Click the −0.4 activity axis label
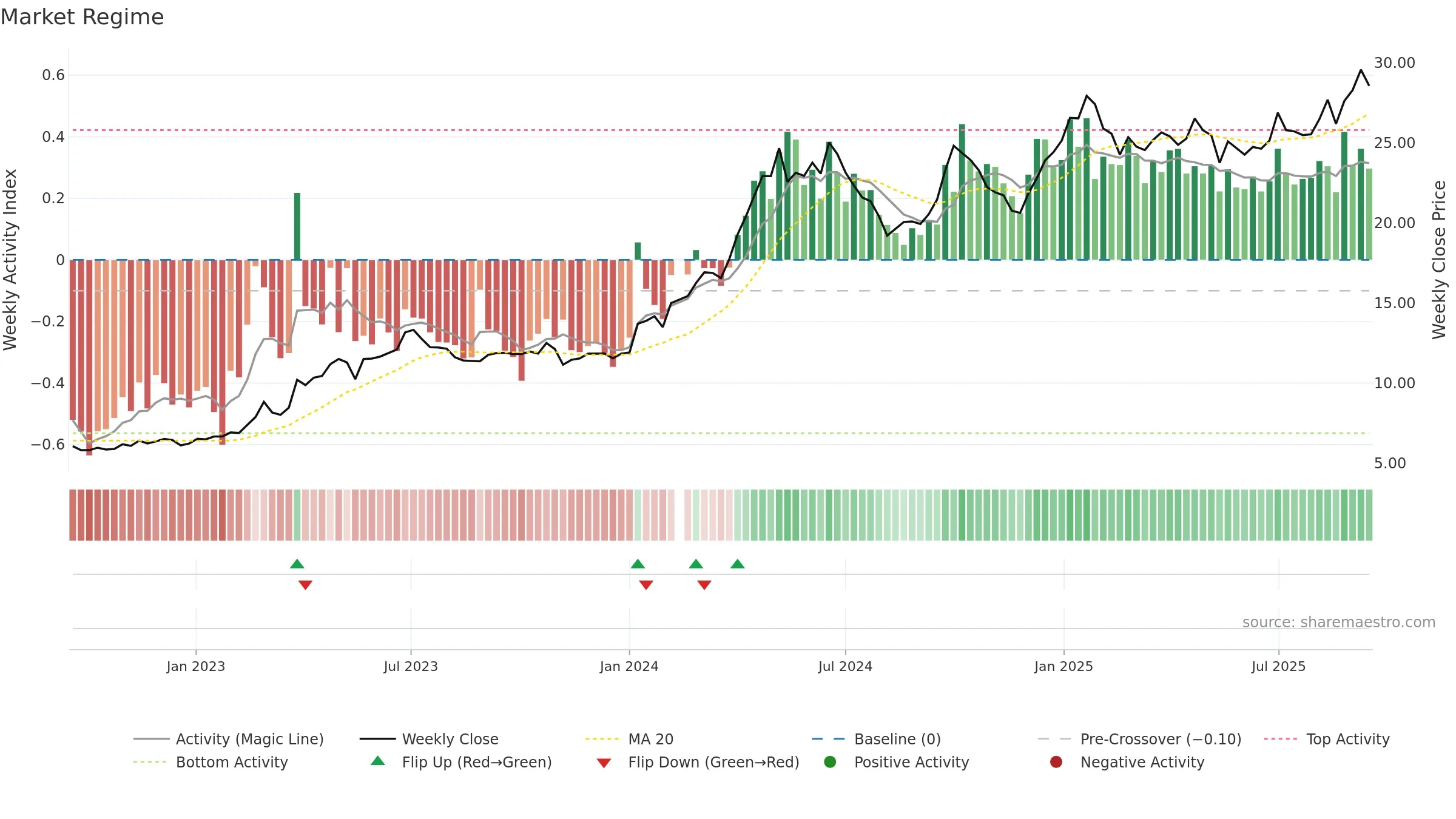 pos(48,383)
